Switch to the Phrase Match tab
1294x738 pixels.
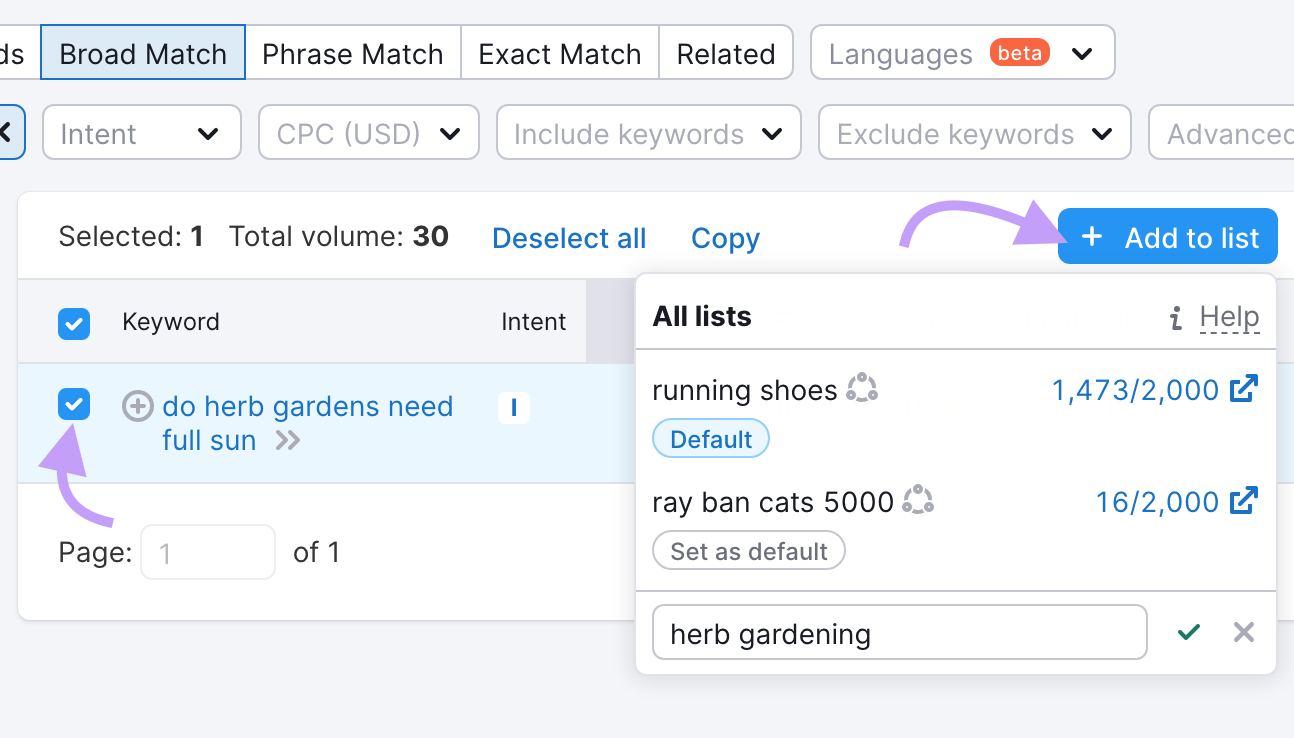(353, 52)
